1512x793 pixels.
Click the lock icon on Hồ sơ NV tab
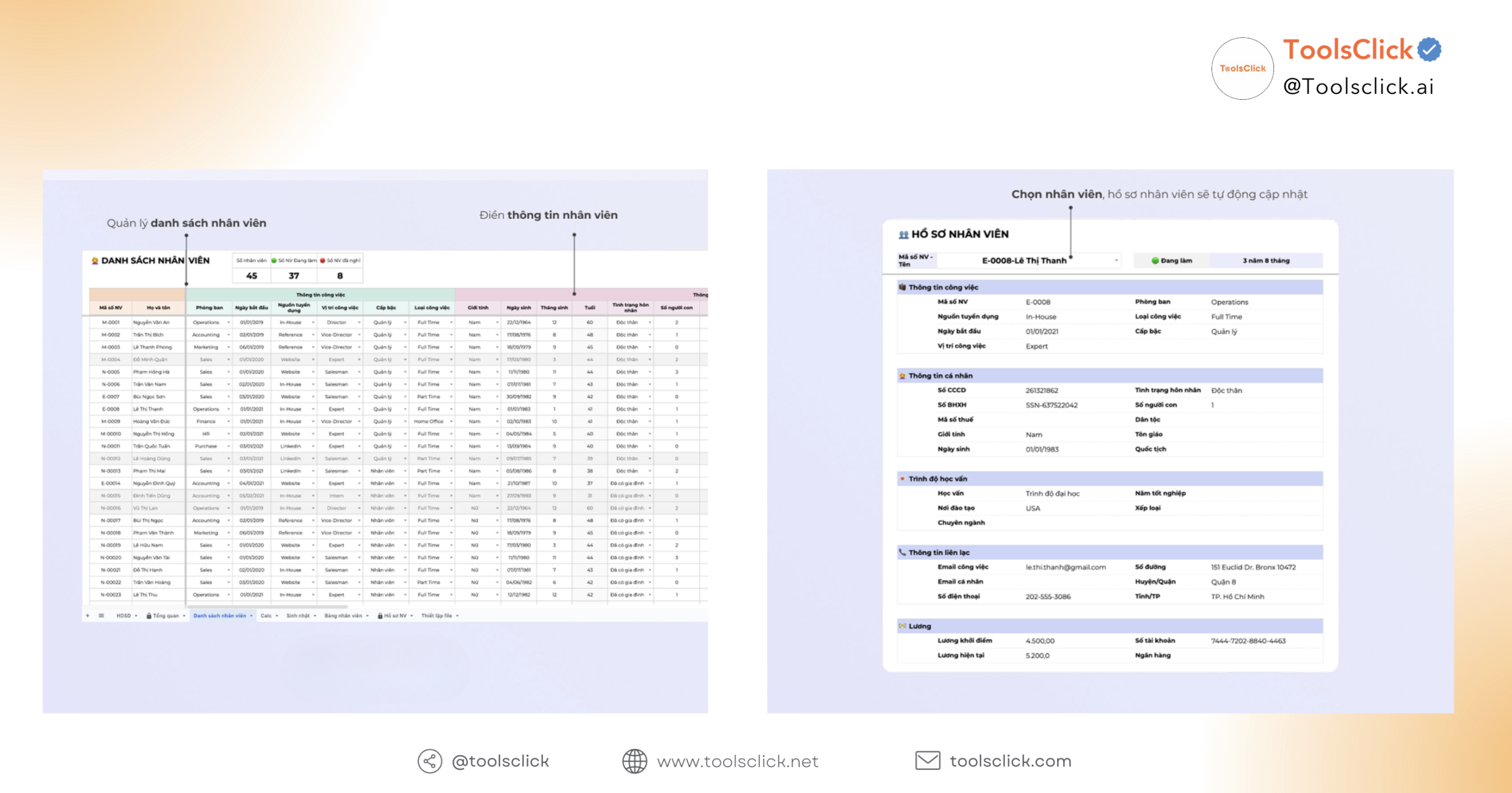pyautogui.click(x=380, y=616)
